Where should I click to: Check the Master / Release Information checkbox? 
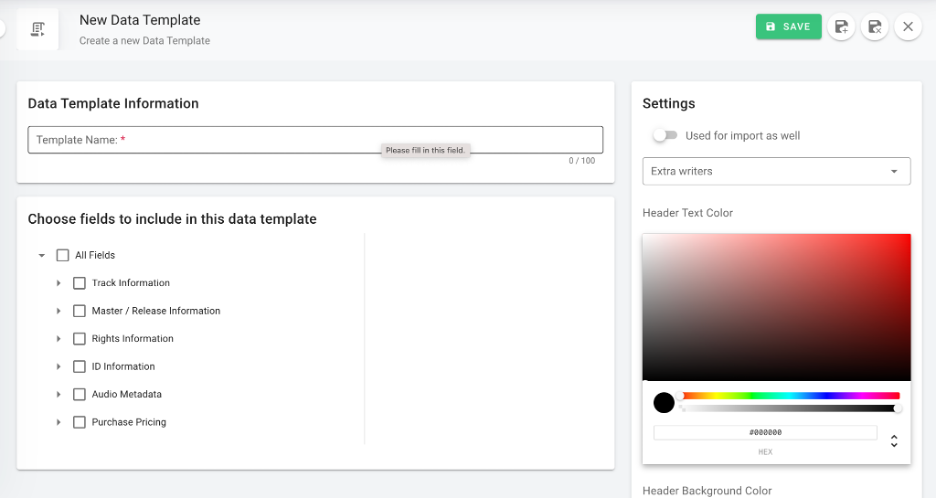point(79,311)
